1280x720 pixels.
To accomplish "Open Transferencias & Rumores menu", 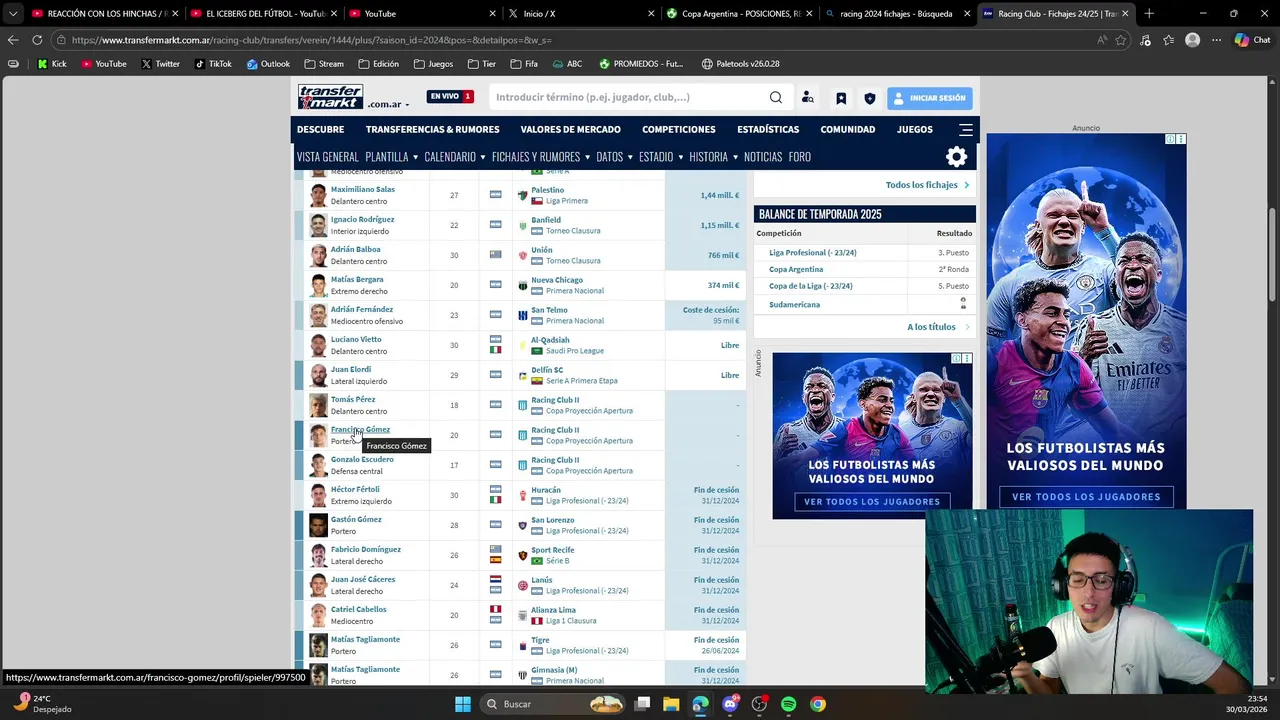I will pyautogui.click(x=432, y=129).
